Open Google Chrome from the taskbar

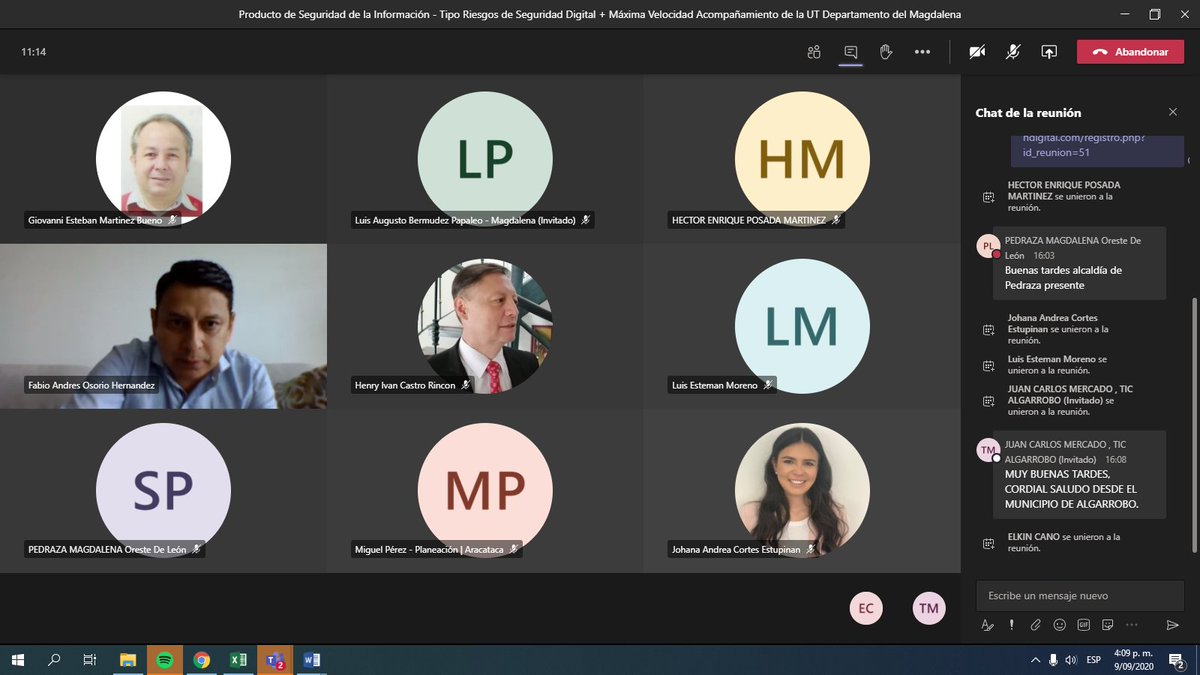tap(201, 660)
